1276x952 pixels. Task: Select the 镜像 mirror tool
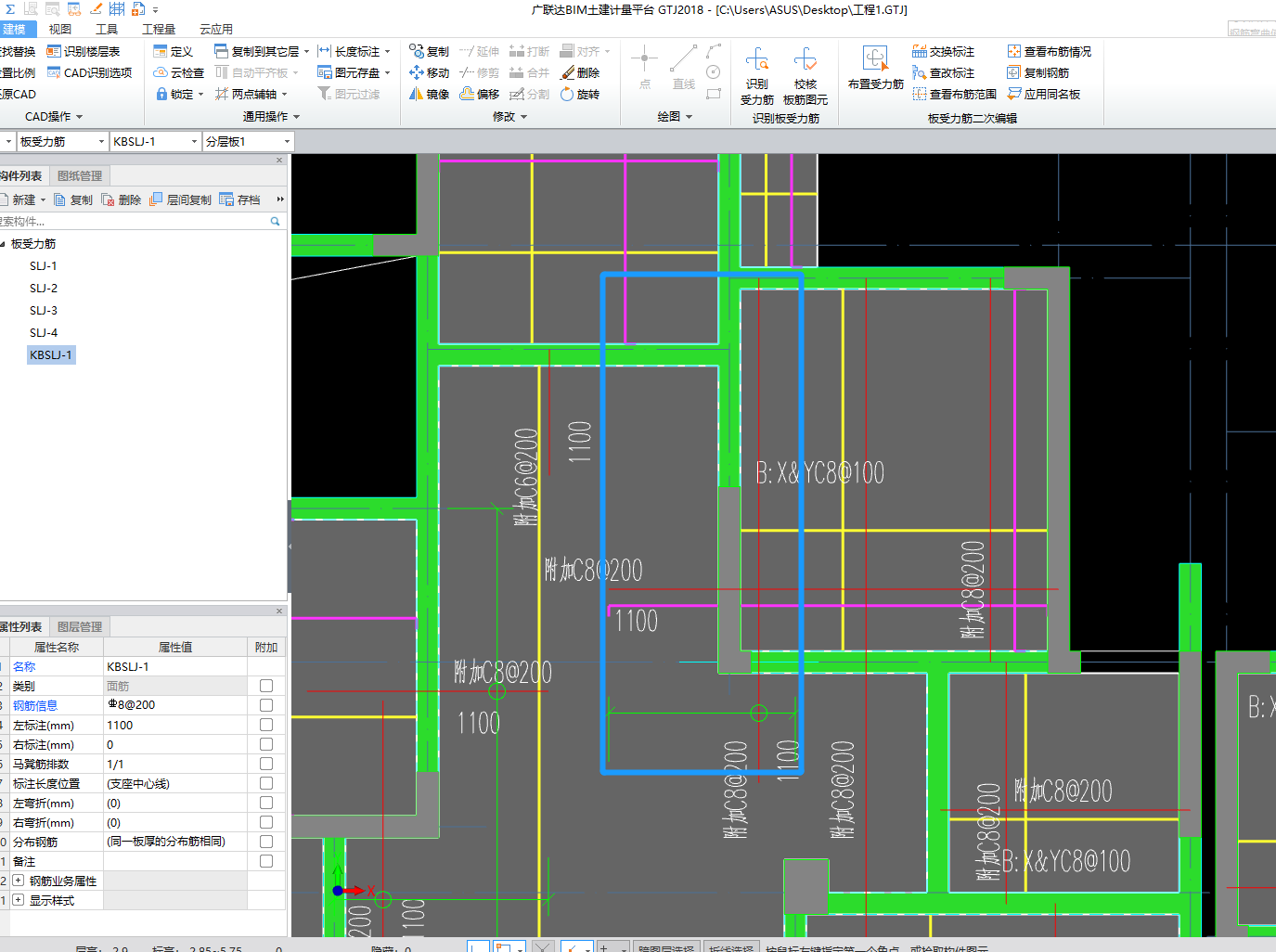(x=429, y=94)
